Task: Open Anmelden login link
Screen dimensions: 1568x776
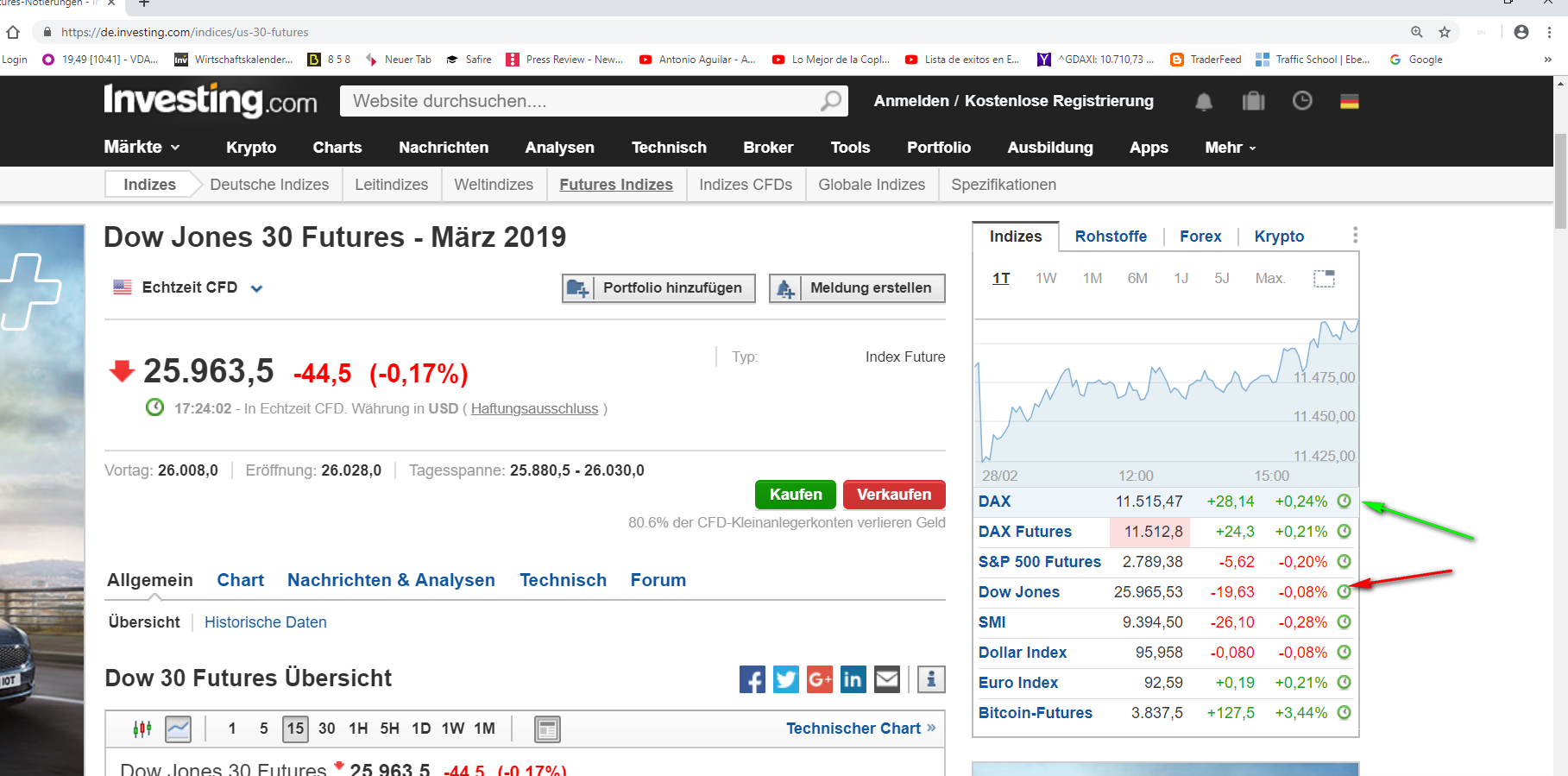Action: pos(911,101)
